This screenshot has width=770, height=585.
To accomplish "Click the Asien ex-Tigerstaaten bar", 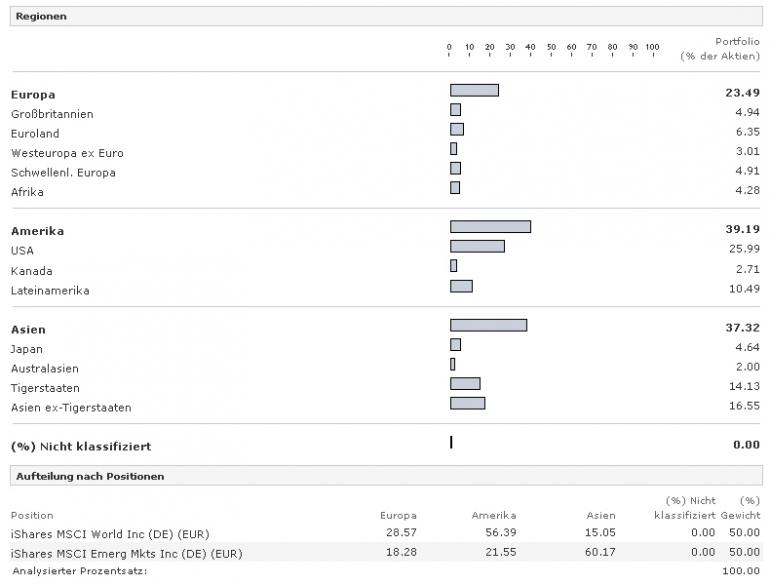I will 467,403.
